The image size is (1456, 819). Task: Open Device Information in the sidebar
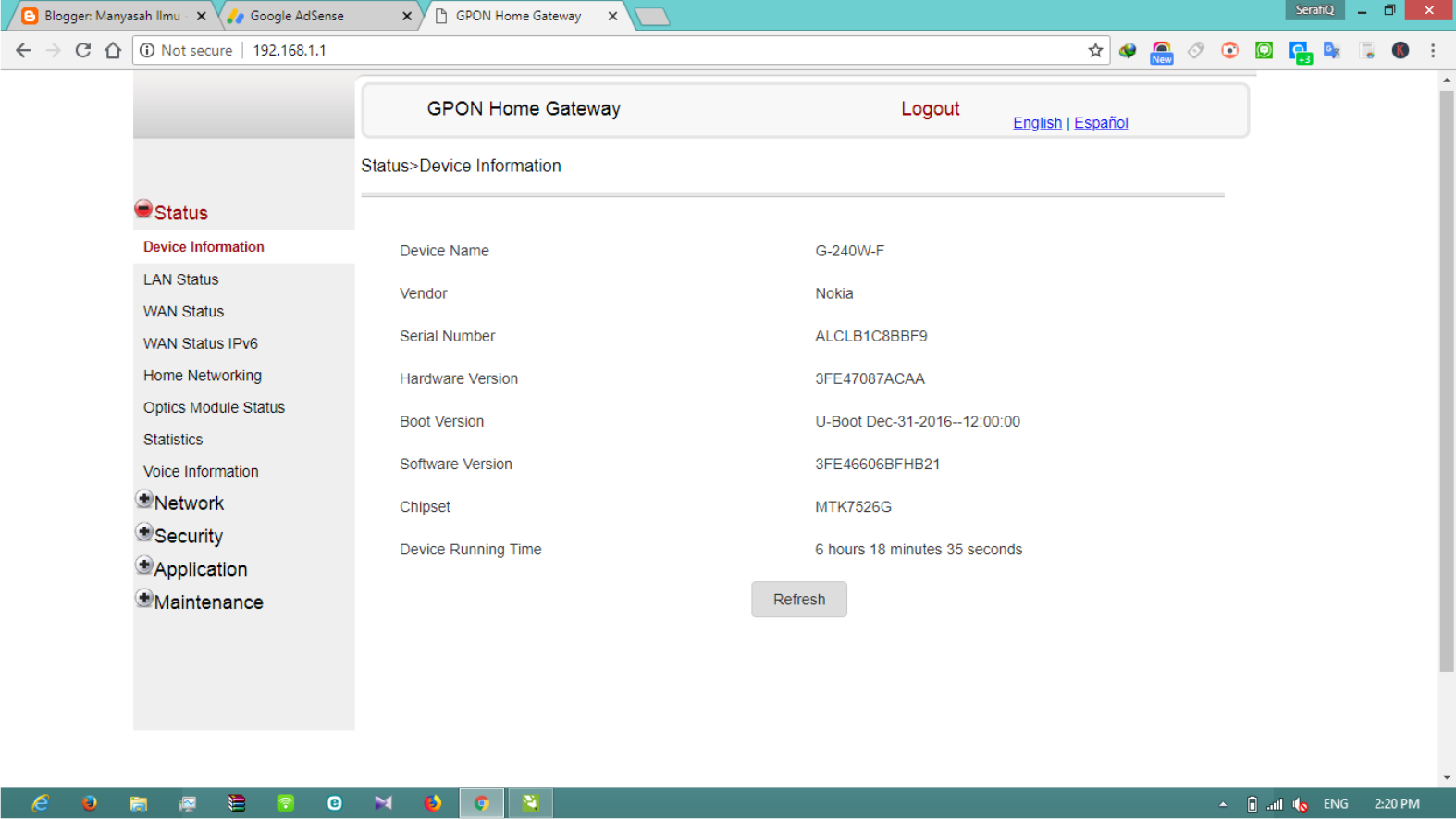click(x=204, y=247)
